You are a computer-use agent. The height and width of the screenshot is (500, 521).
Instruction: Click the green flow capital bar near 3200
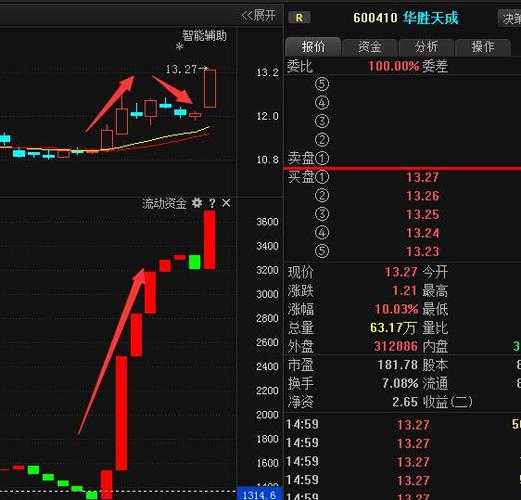[195, 262]
